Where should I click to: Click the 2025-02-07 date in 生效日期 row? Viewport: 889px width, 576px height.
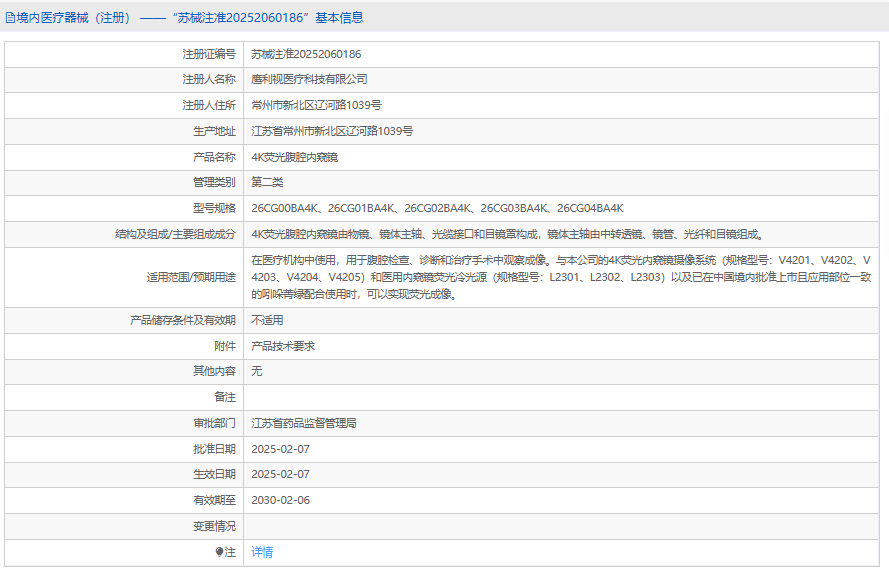tap(281, 475)
